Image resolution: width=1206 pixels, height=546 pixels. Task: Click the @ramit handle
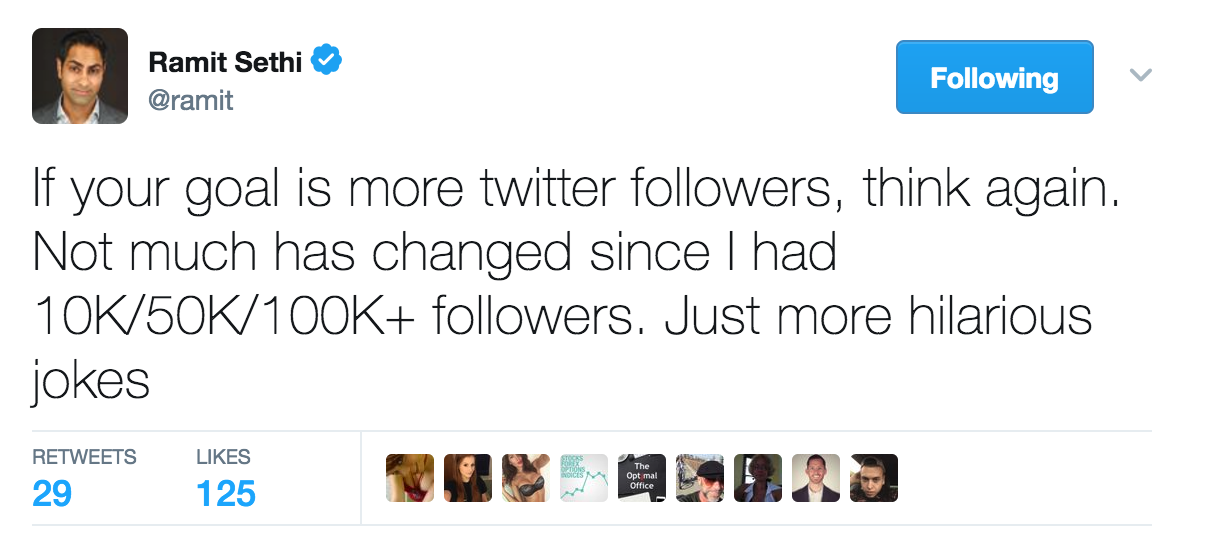pyautogui.click(x=190, y=100)
